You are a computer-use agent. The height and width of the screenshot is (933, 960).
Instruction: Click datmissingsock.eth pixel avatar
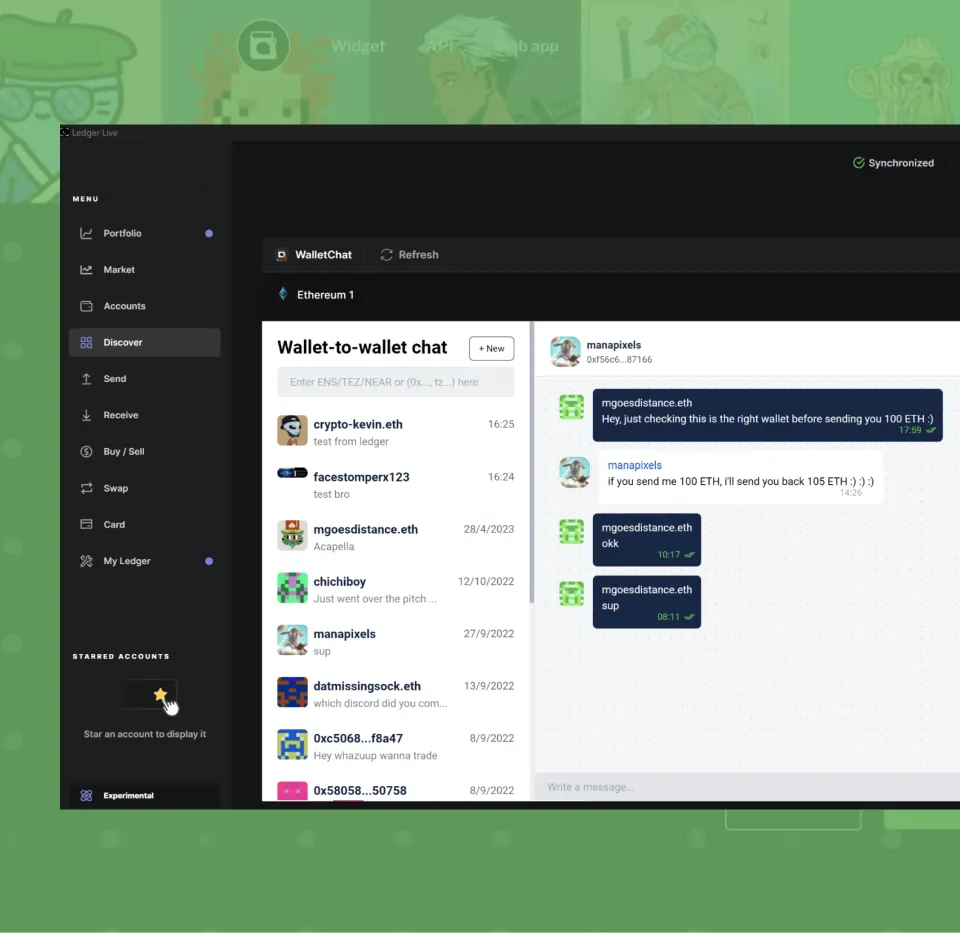(x=293, y=692)
